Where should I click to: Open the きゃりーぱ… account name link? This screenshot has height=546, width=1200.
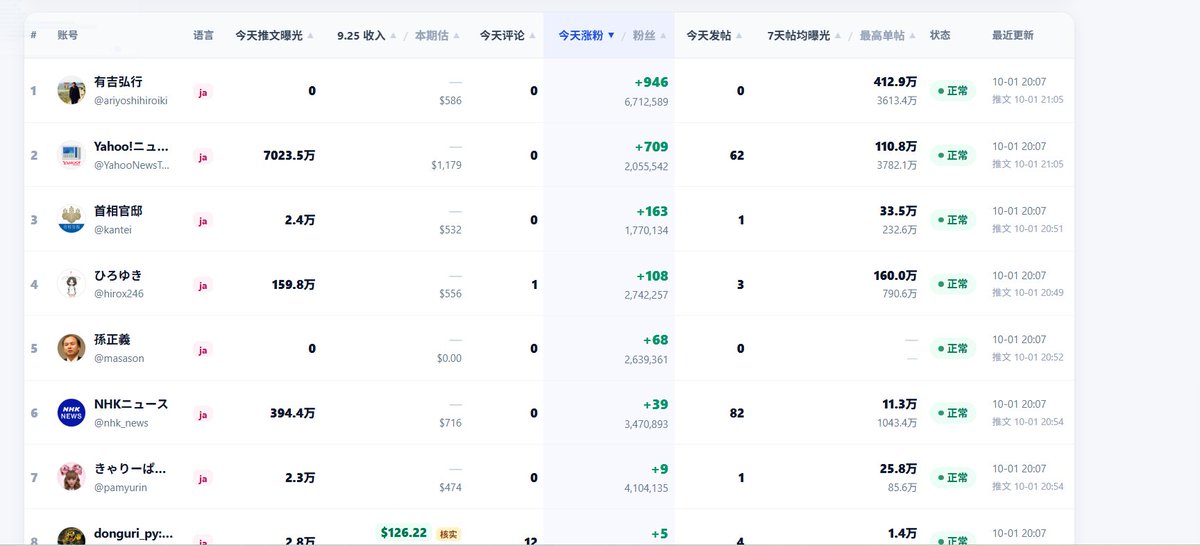point(130,468)
